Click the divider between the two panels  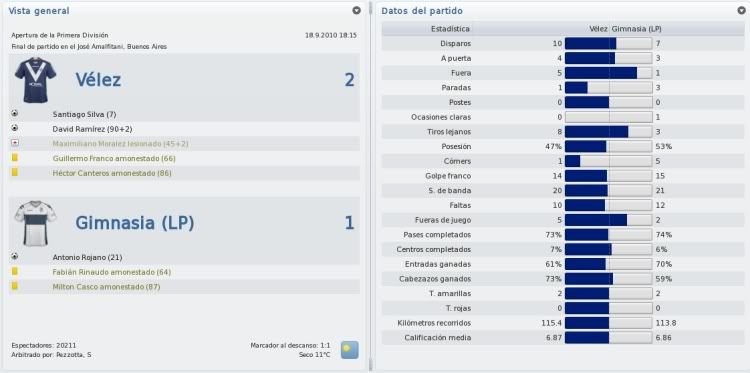[x=371, y=186]
